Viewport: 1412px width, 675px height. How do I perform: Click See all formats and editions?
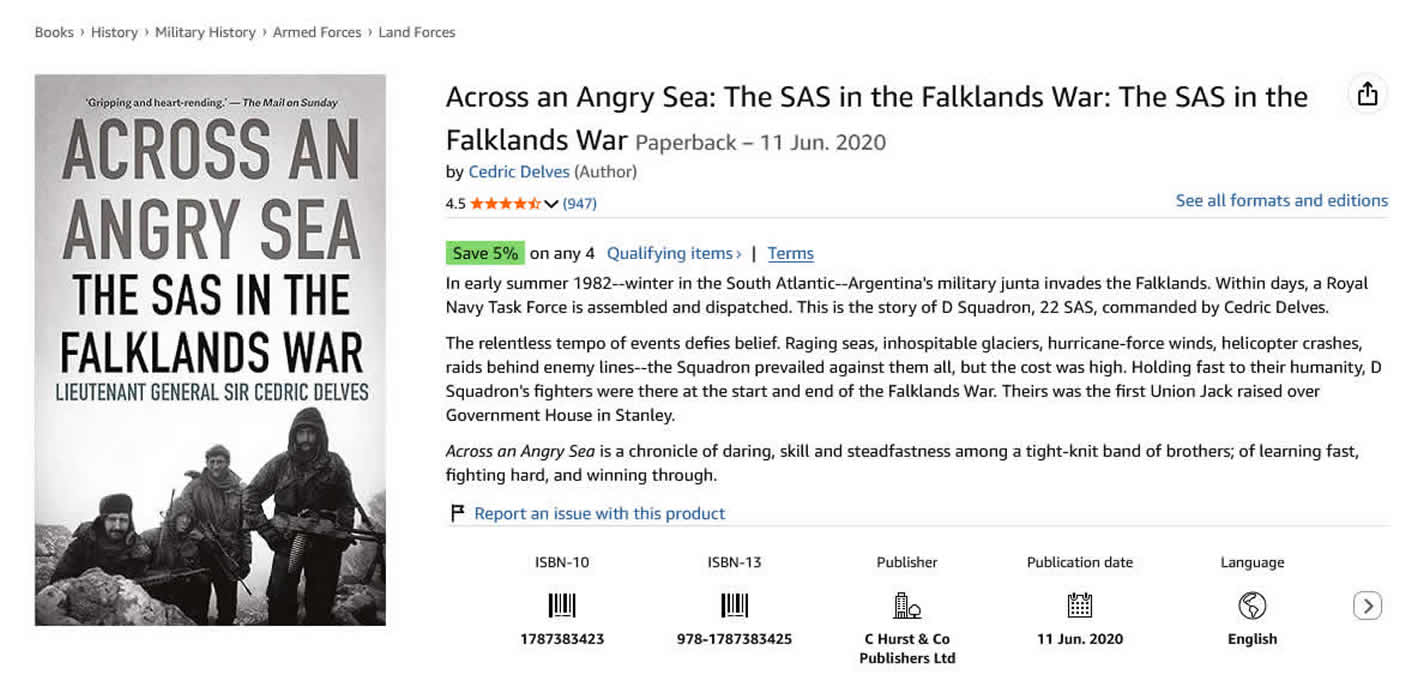click(1281, 200)
